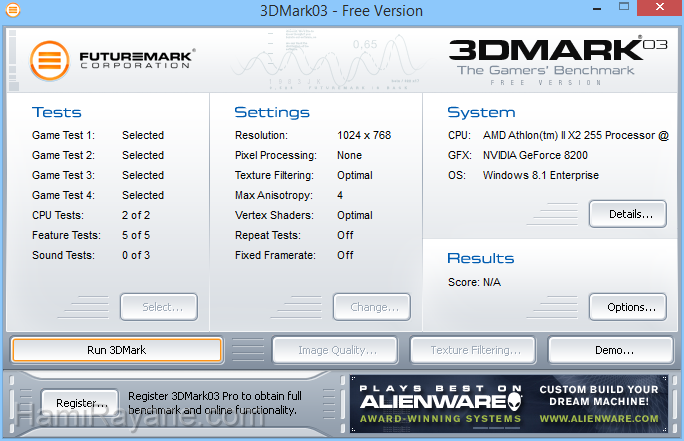Click the Game Test 4 label

tap(63, 195)
